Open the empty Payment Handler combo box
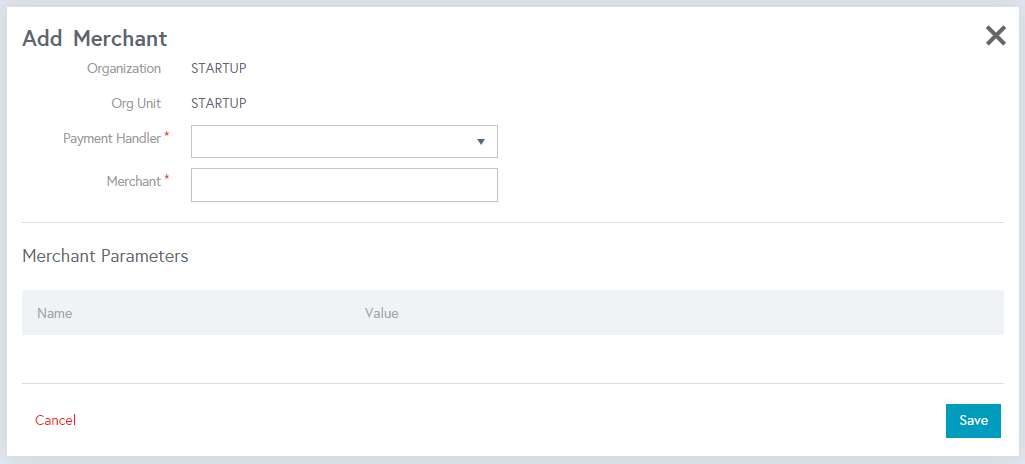Screen dimensions: 1025x464 tap(344, 142)
